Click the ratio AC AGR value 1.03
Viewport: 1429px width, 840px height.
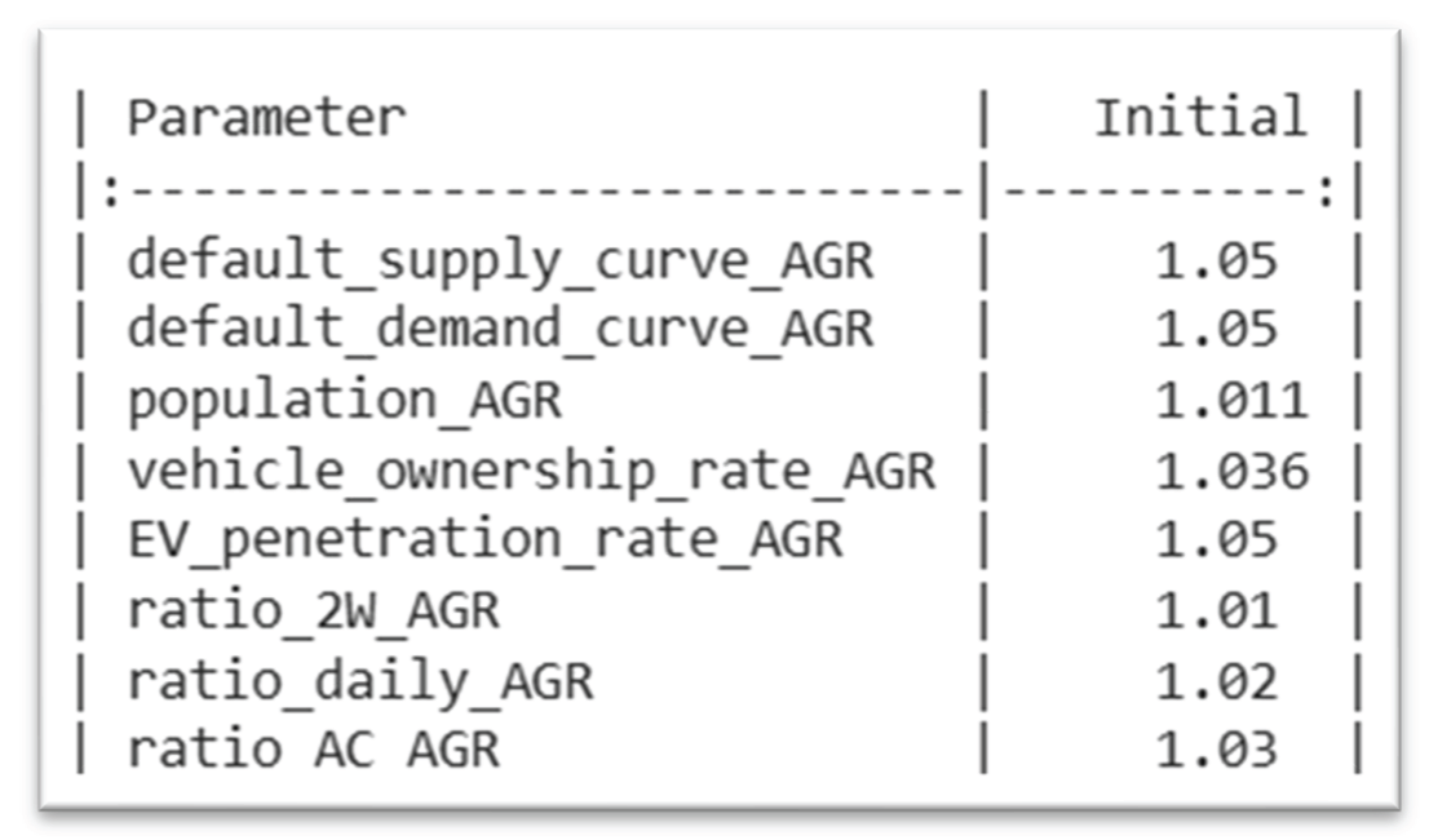(x=1216, y=750)
